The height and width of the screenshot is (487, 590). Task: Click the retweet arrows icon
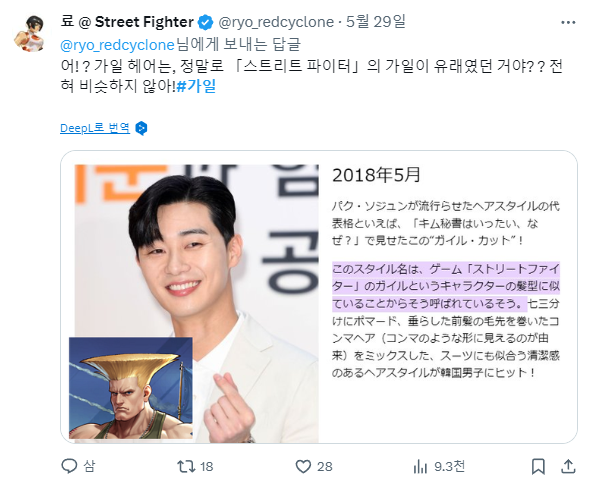coord(186,467)
